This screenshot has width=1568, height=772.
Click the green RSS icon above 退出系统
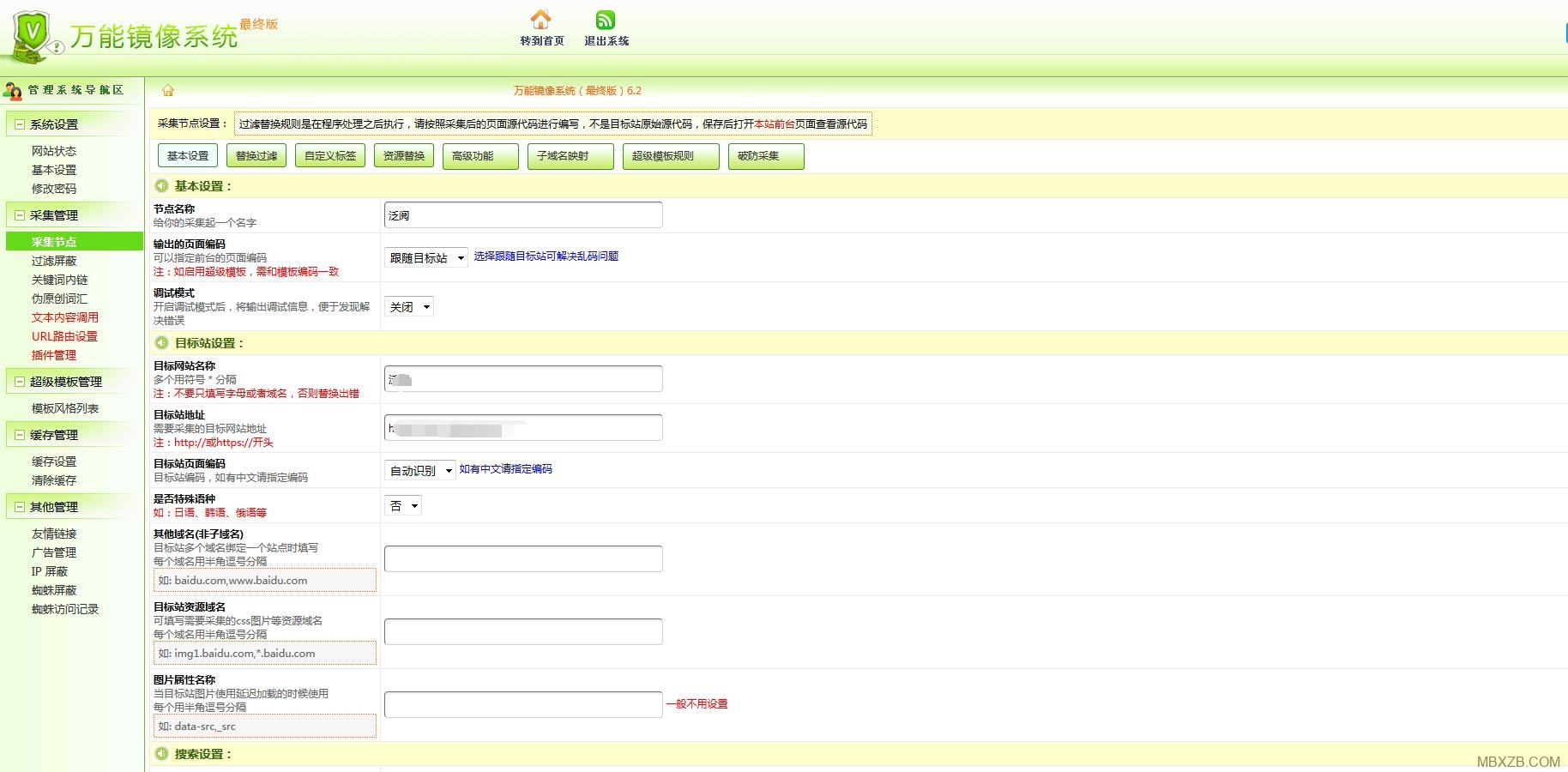[606, 19]
